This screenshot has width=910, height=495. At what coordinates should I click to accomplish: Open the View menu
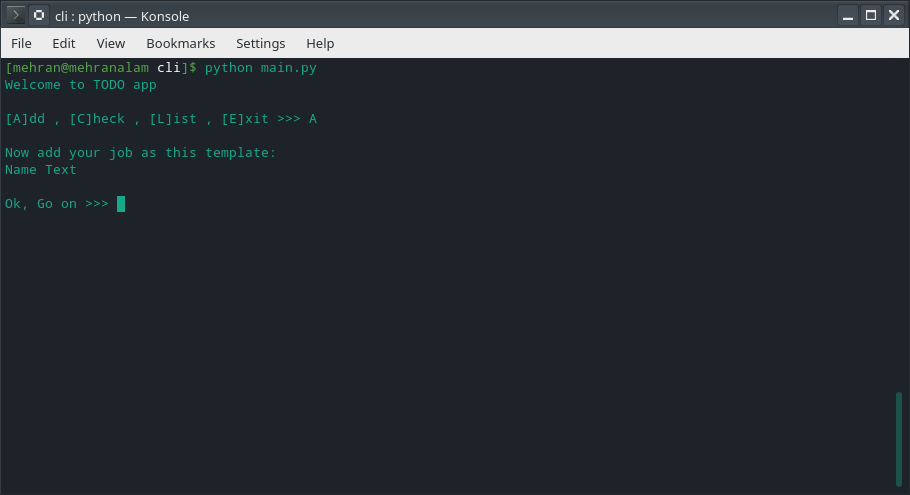coord(110,44)
